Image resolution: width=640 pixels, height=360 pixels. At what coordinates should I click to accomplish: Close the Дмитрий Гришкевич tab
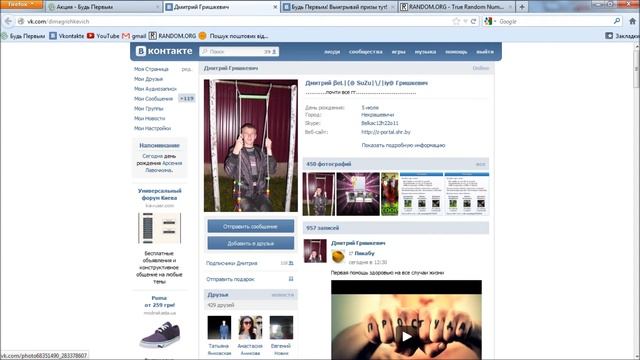[275, 7]
